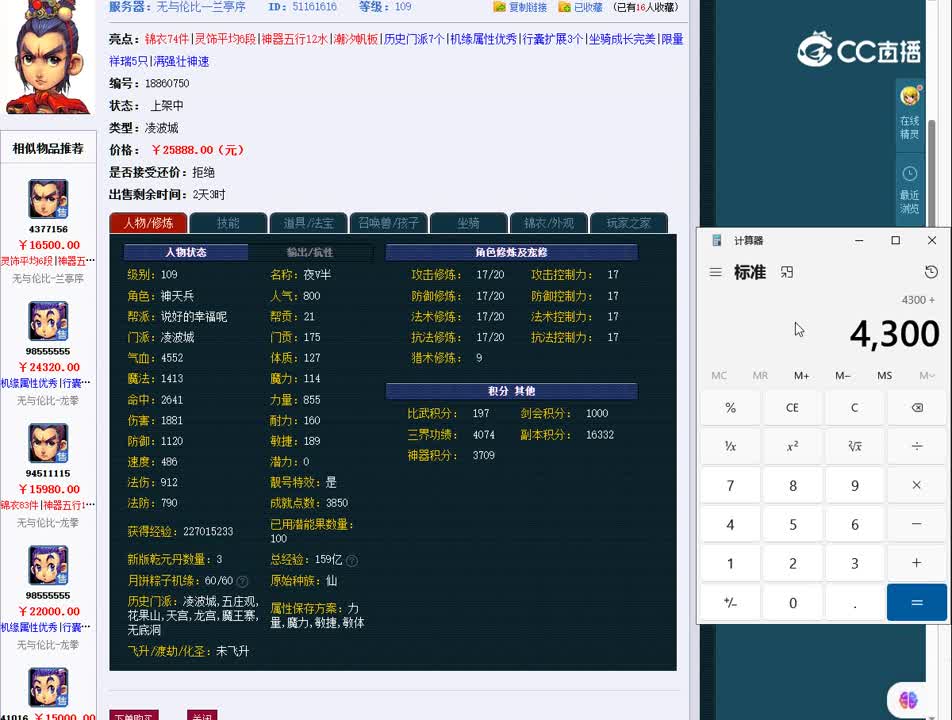This screenshot has height=720, width=952.
Task: Click the 下单购买 order button
Action: tap(134, 715)
